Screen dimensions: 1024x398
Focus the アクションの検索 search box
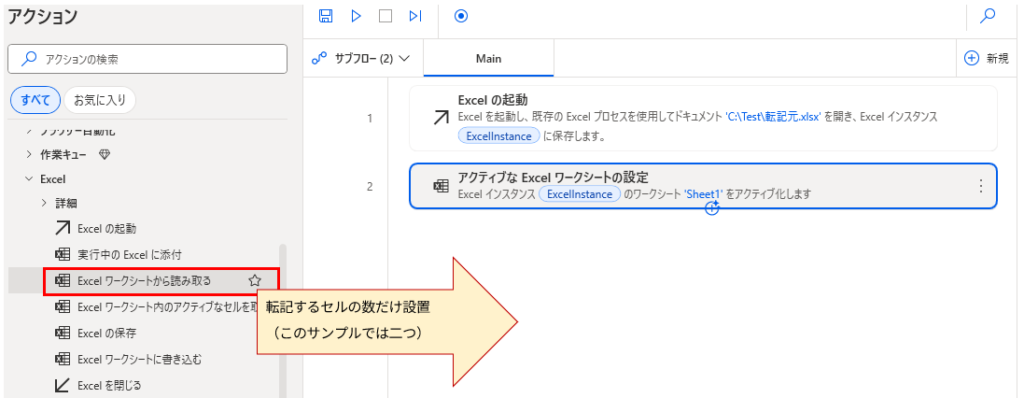coord(148,59)
